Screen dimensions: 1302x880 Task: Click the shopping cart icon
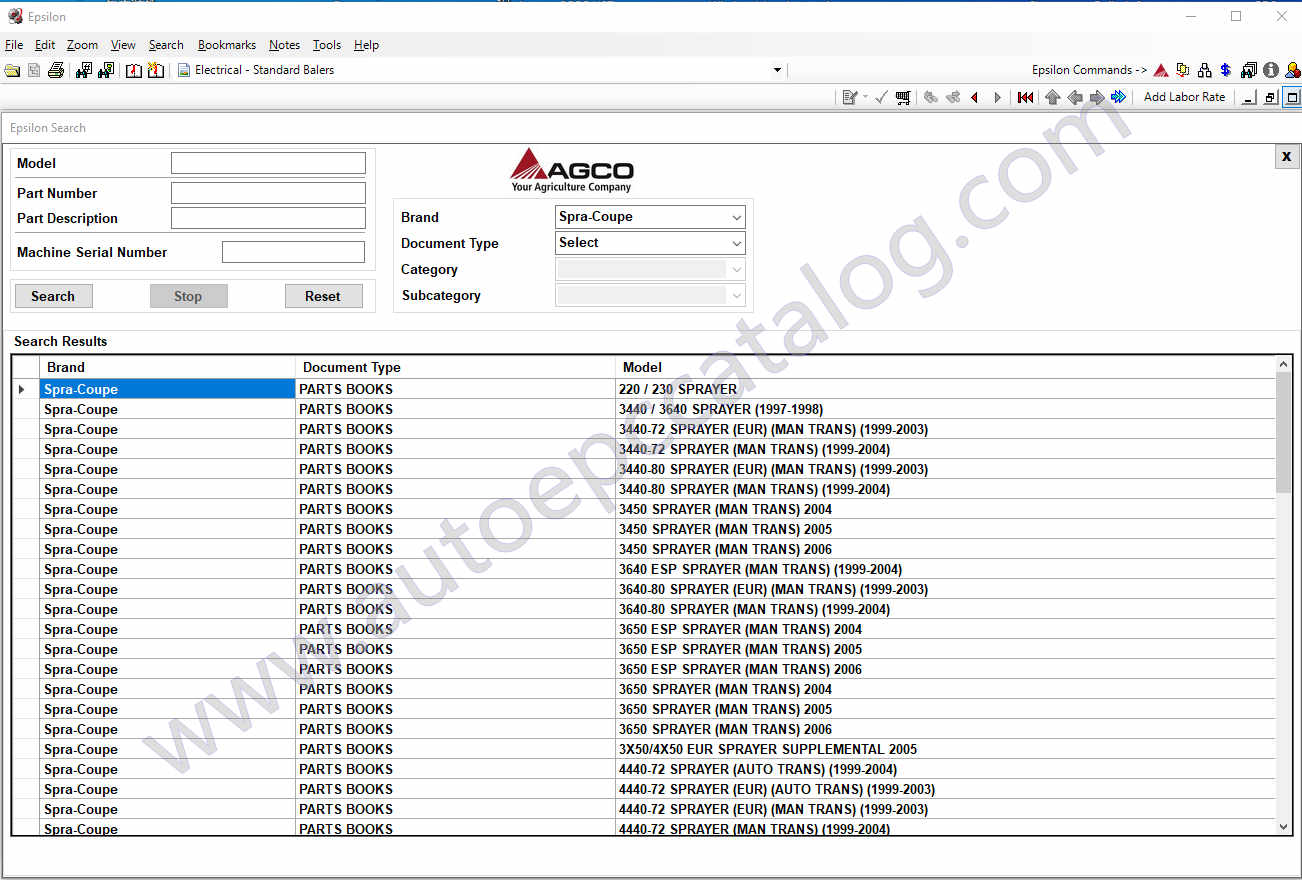coord(903,97)
